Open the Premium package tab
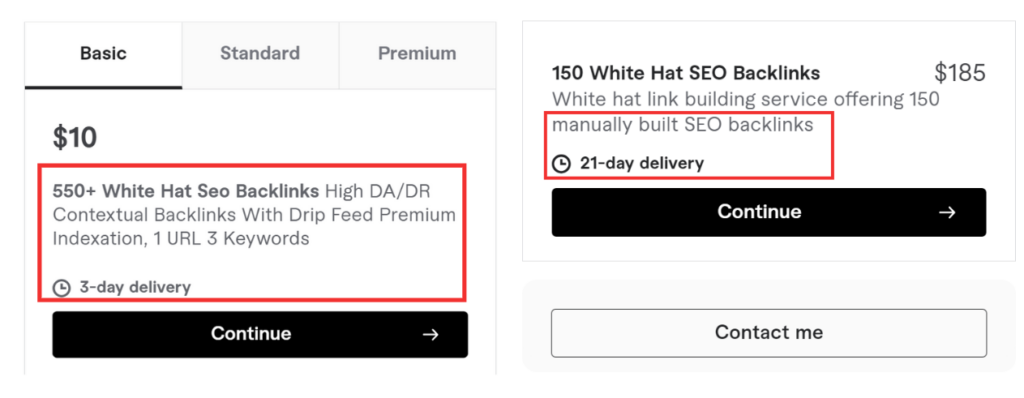This screenshot has width=1024, height=398. [x=417, y=55]
